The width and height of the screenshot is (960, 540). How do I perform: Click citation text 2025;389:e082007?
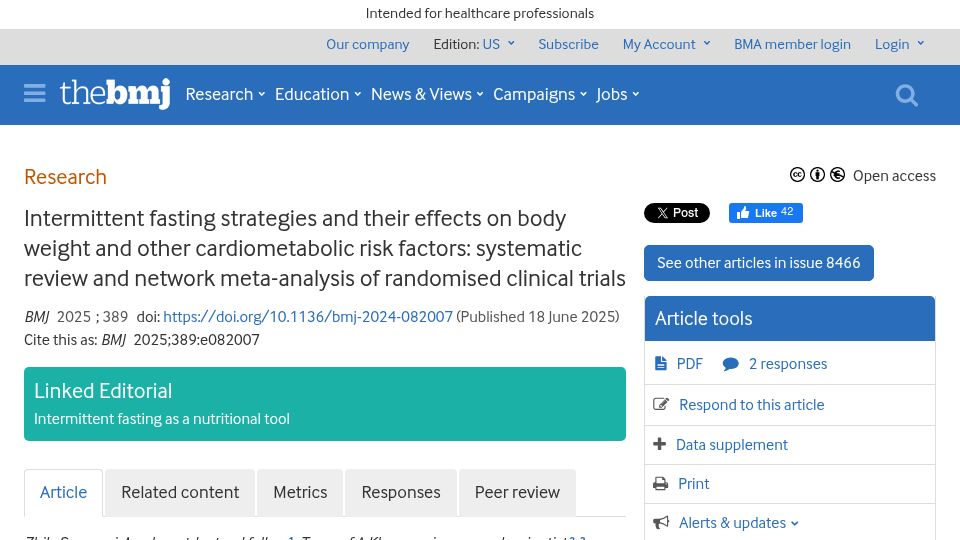pos(197,340)
